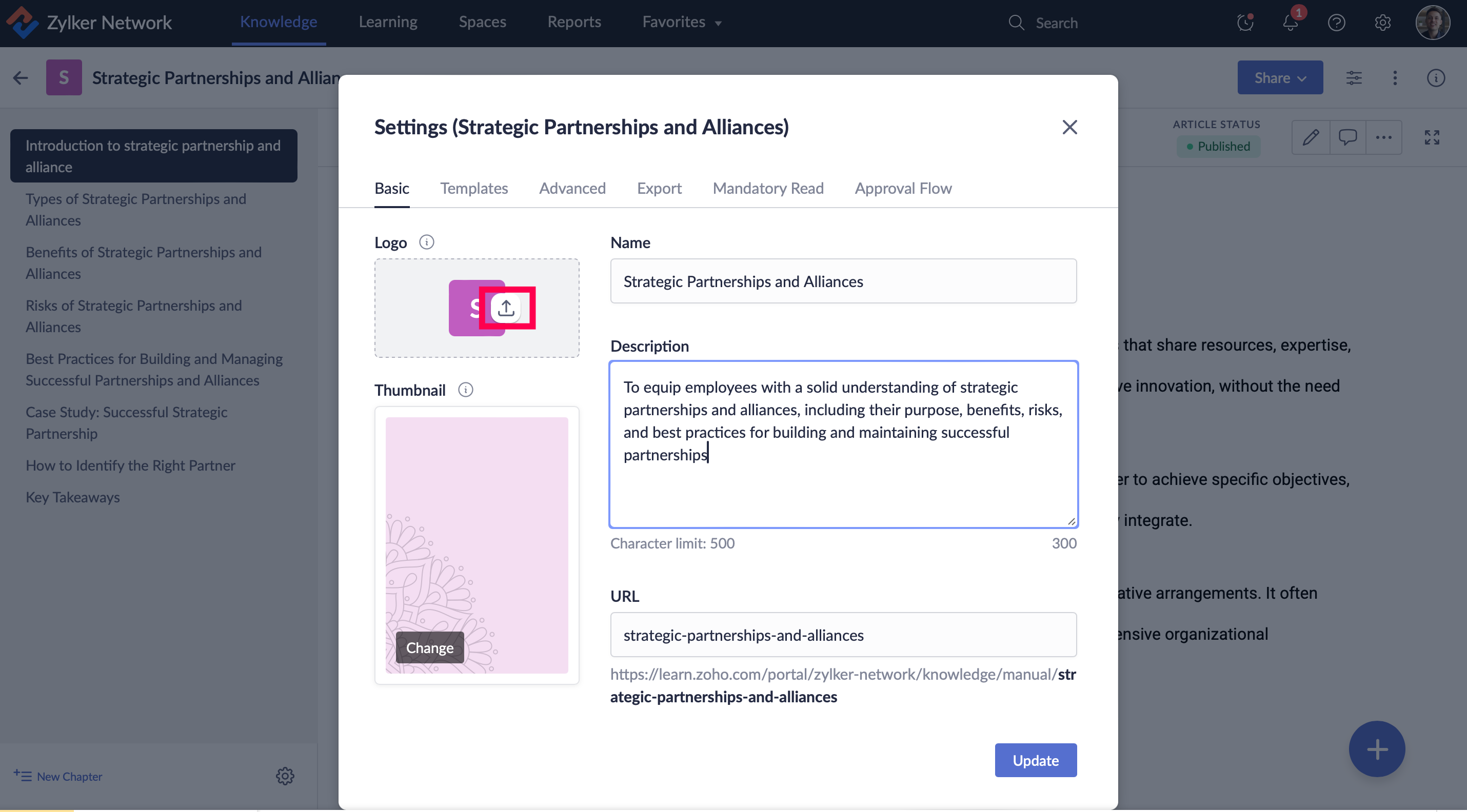The width and height of the screenshot is (1467, 812).
Task: Open the top bar settings gear
Action: (x=1382, y=23)
